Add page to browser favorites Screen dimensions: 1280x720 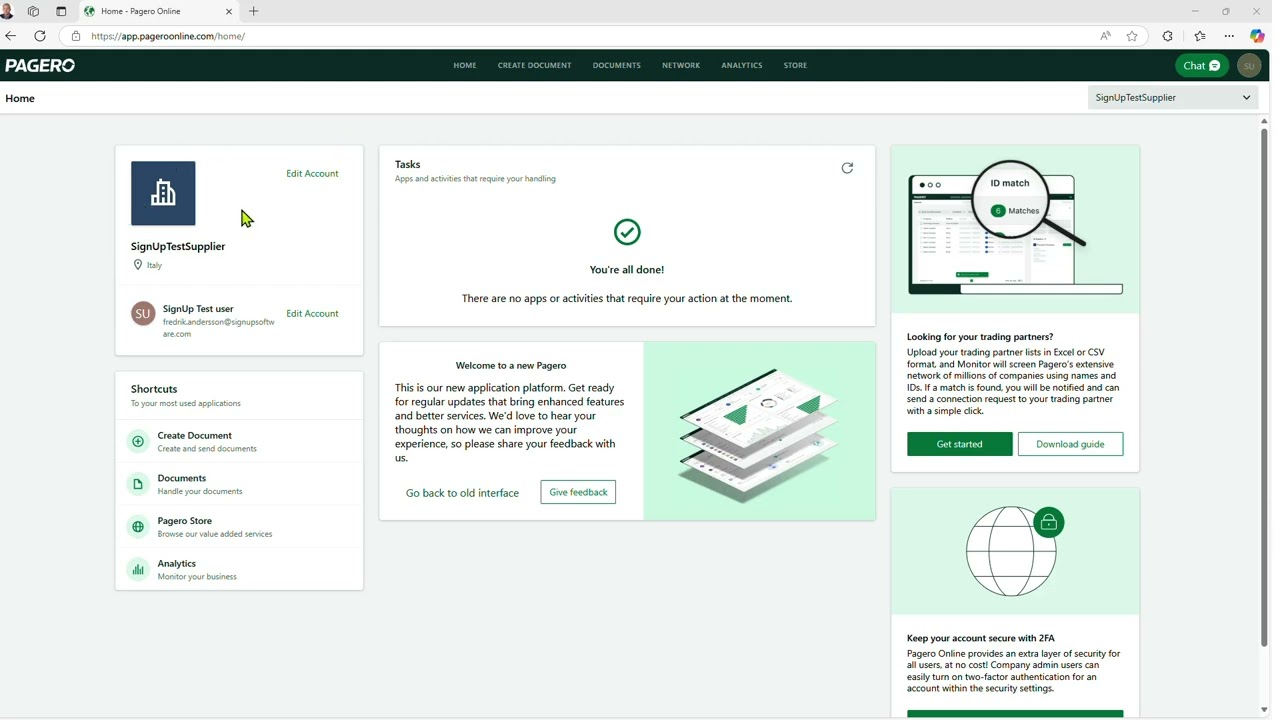click(1132, 36)
